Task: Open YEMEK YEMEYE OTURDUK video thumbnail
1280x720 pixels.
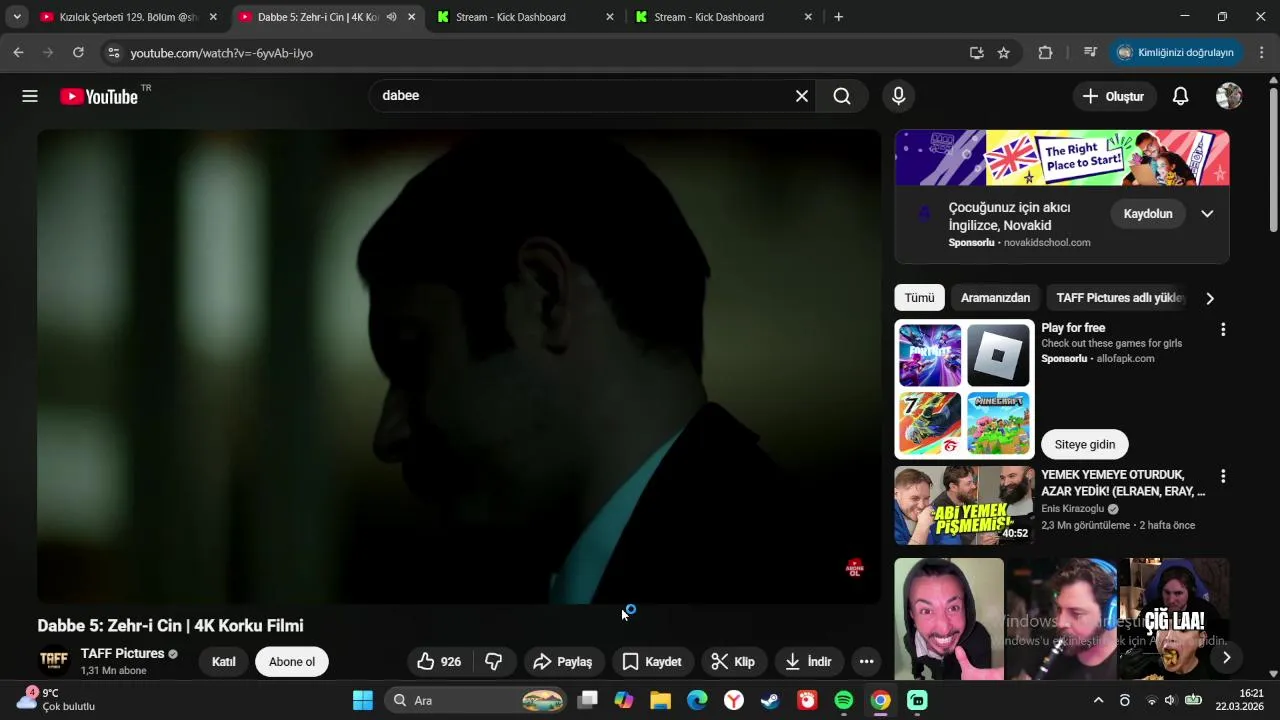Action: click(964, 505)
